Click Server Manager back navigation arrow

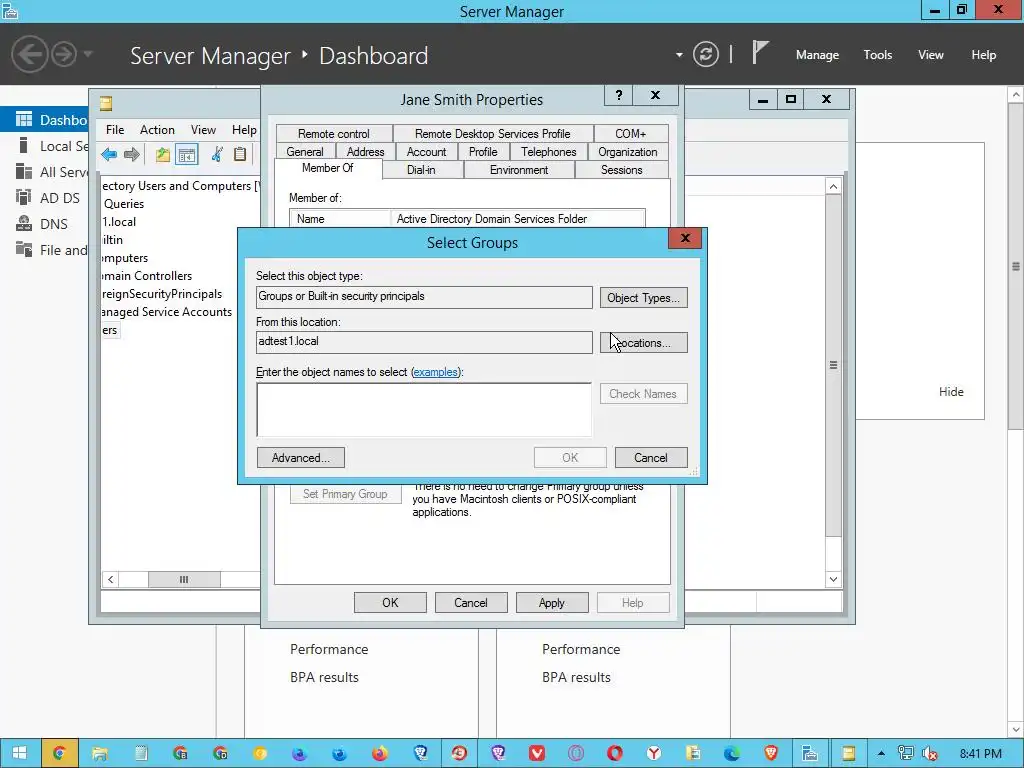pos(29,54)
